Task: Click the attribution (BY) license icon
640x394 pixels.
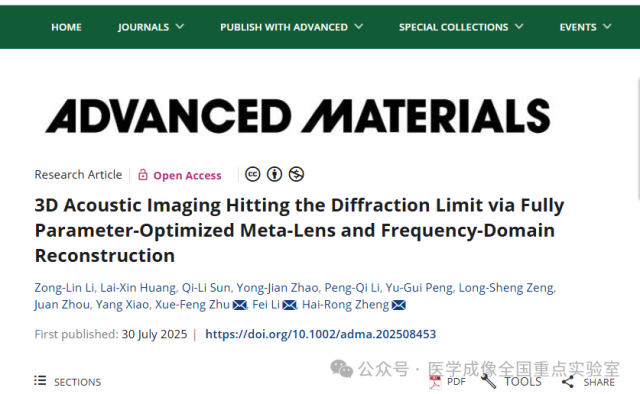Action: [x=274, y=174]
